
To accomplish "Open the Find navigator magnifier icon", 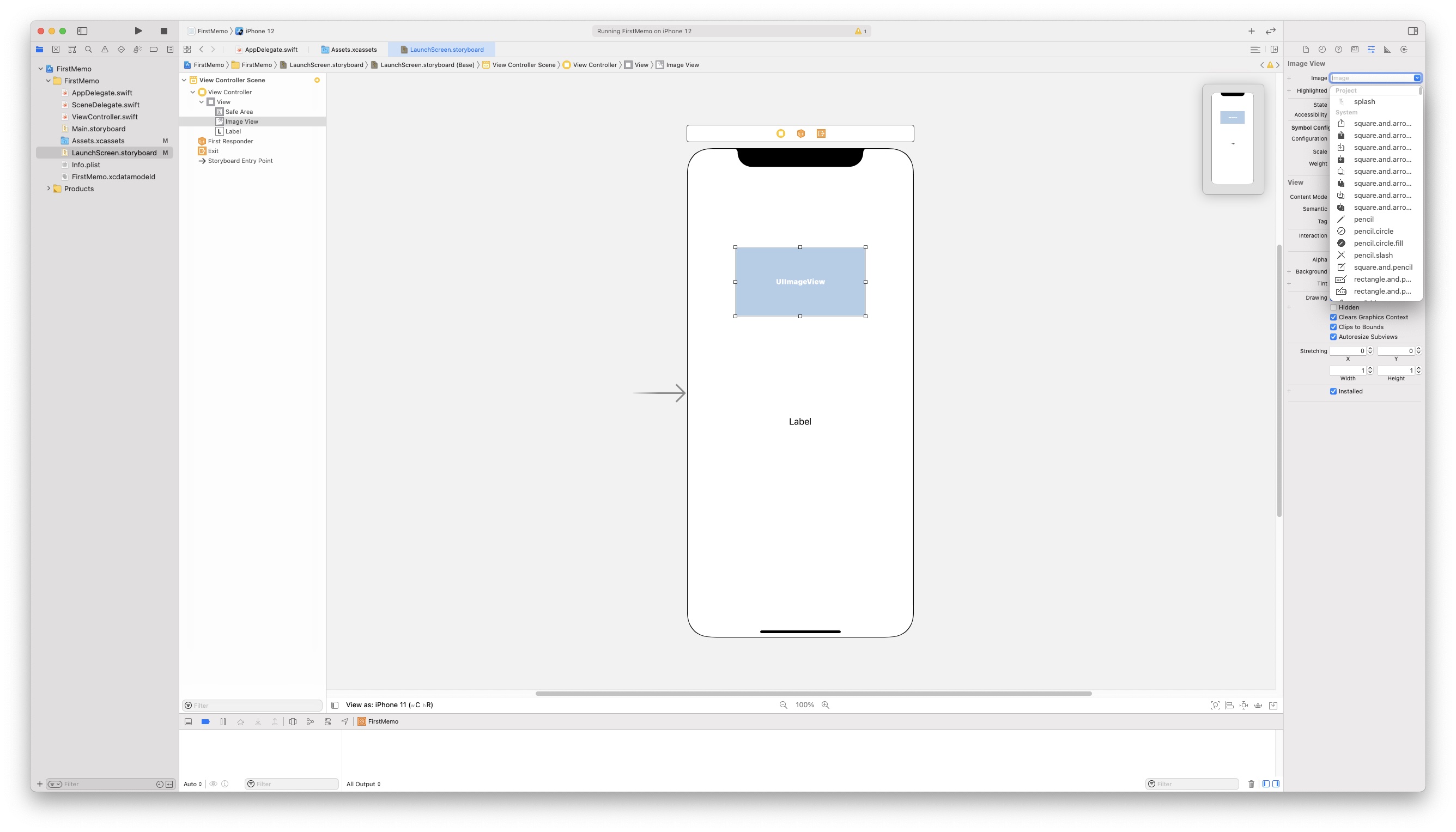I will (x=89, y=50).
